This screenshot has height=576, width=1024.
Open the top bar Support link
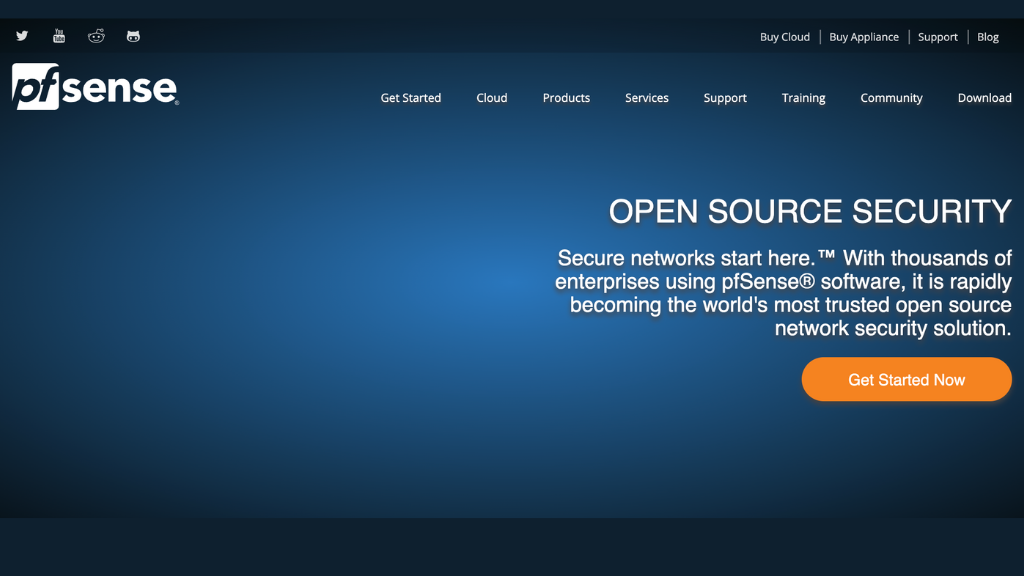pos(937,37)
